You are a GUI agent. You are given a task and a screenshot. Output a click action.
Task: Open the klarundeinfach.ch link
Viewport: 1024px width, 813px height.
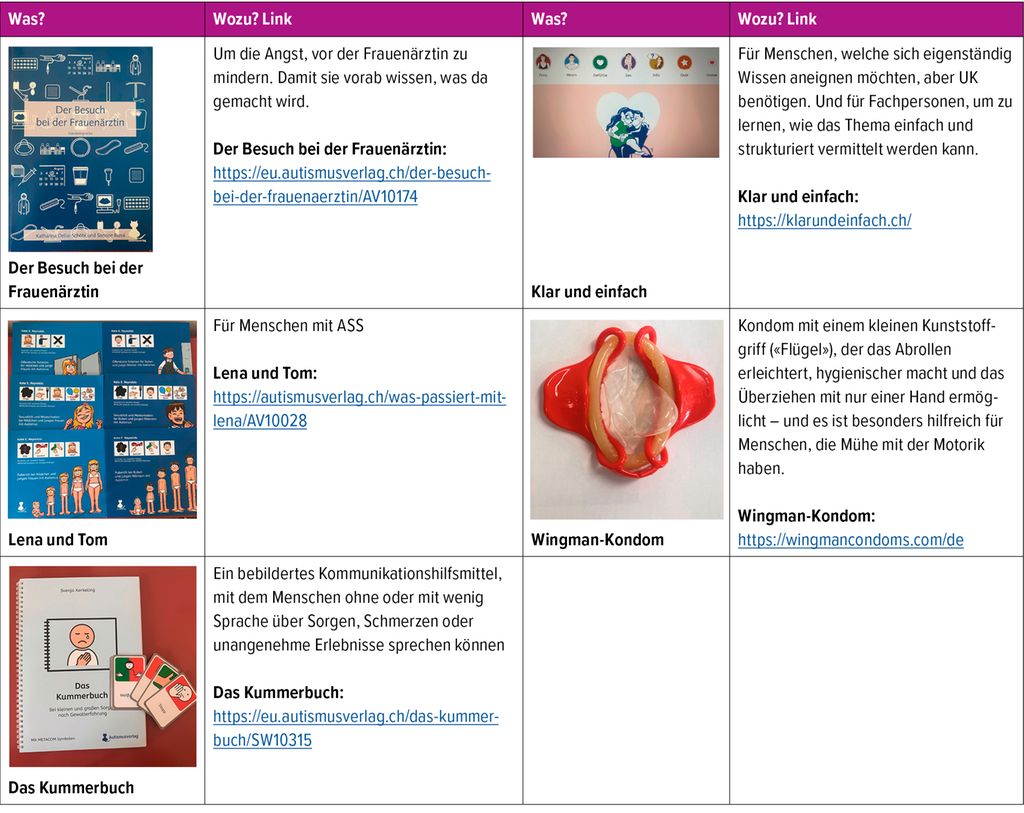(824, 221)
